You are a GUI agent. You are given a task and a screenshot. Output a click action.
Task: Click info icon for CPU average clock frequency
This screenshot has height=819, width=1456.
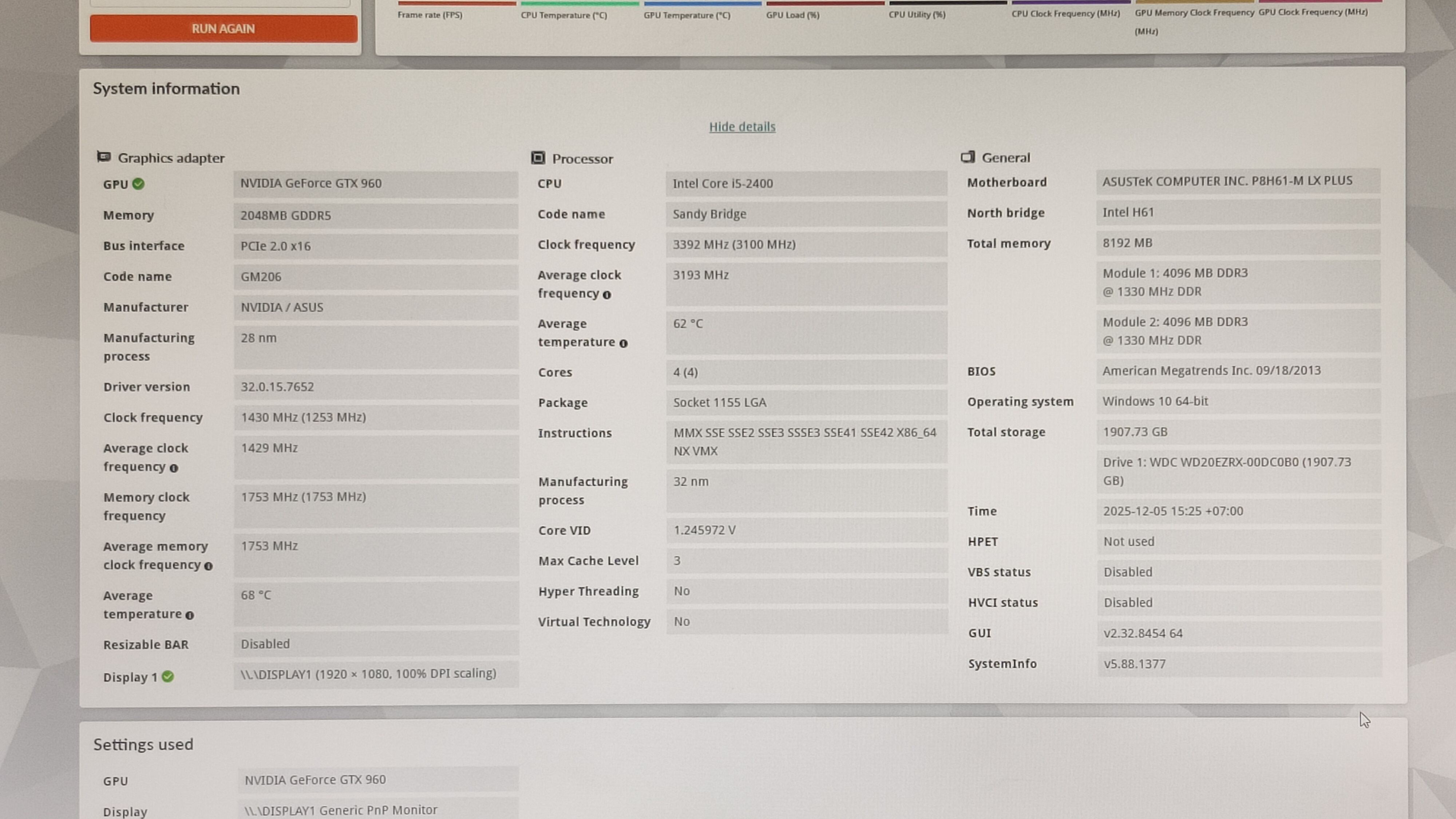(607, 295)
